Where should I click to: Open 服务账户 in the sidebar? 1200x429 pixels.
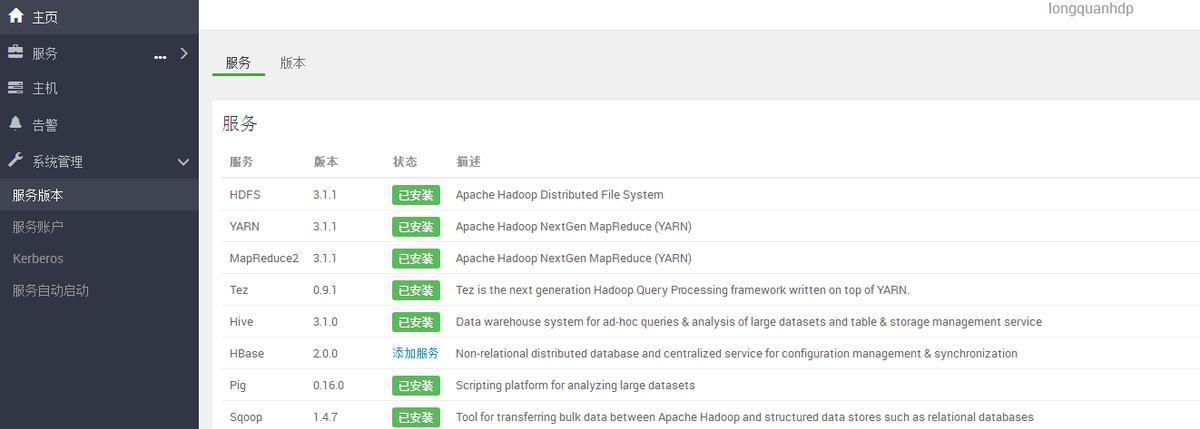tap(38, 227)
